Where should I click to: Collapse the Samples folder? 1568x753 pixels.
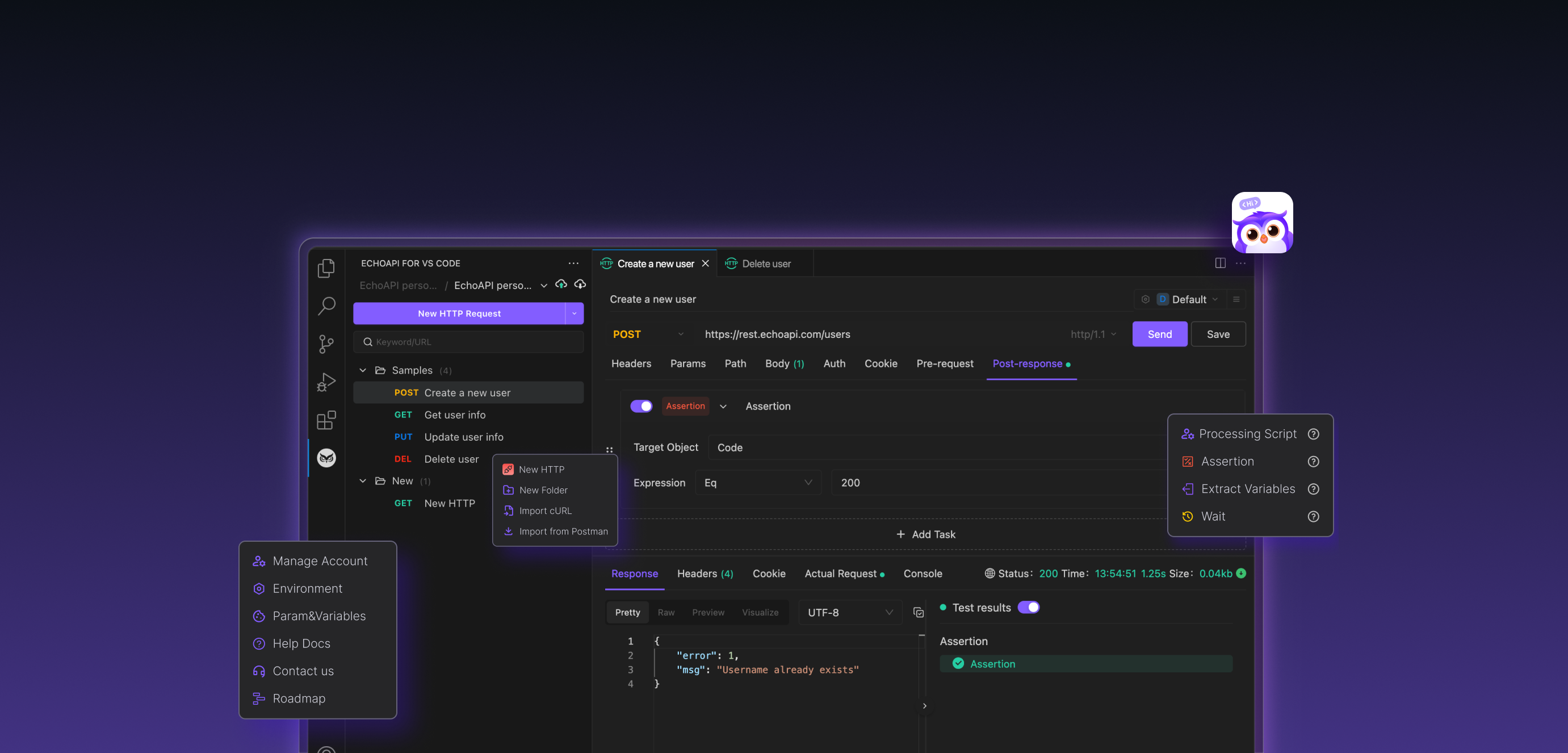tap(363, 370)
